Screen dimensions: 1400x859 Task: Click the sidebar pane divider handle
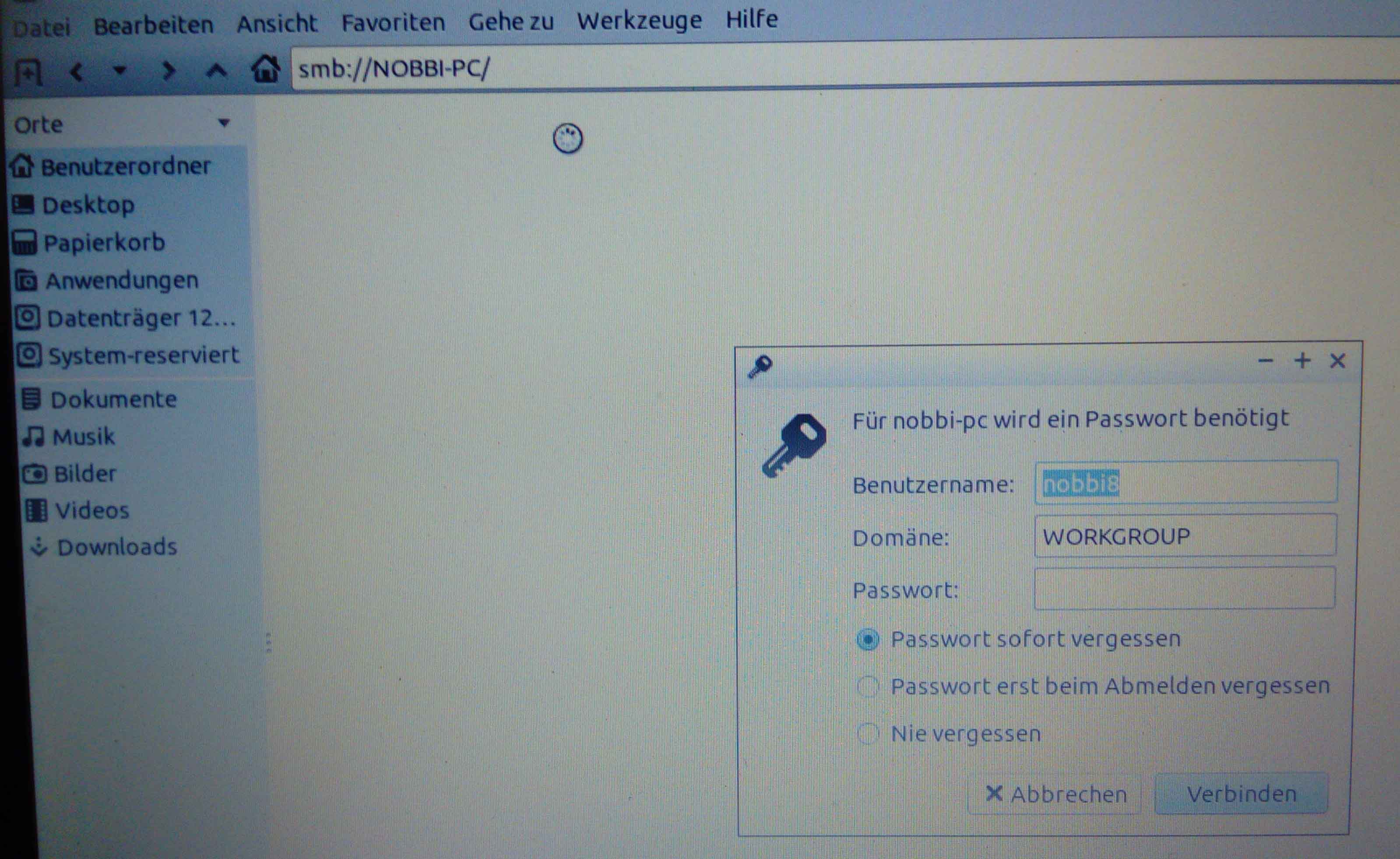point(269,643)
